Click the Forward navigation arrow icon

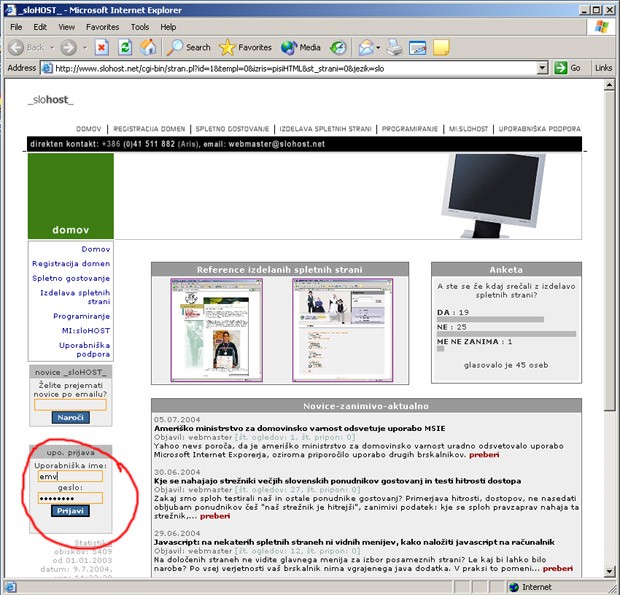[x=68, y=48]
